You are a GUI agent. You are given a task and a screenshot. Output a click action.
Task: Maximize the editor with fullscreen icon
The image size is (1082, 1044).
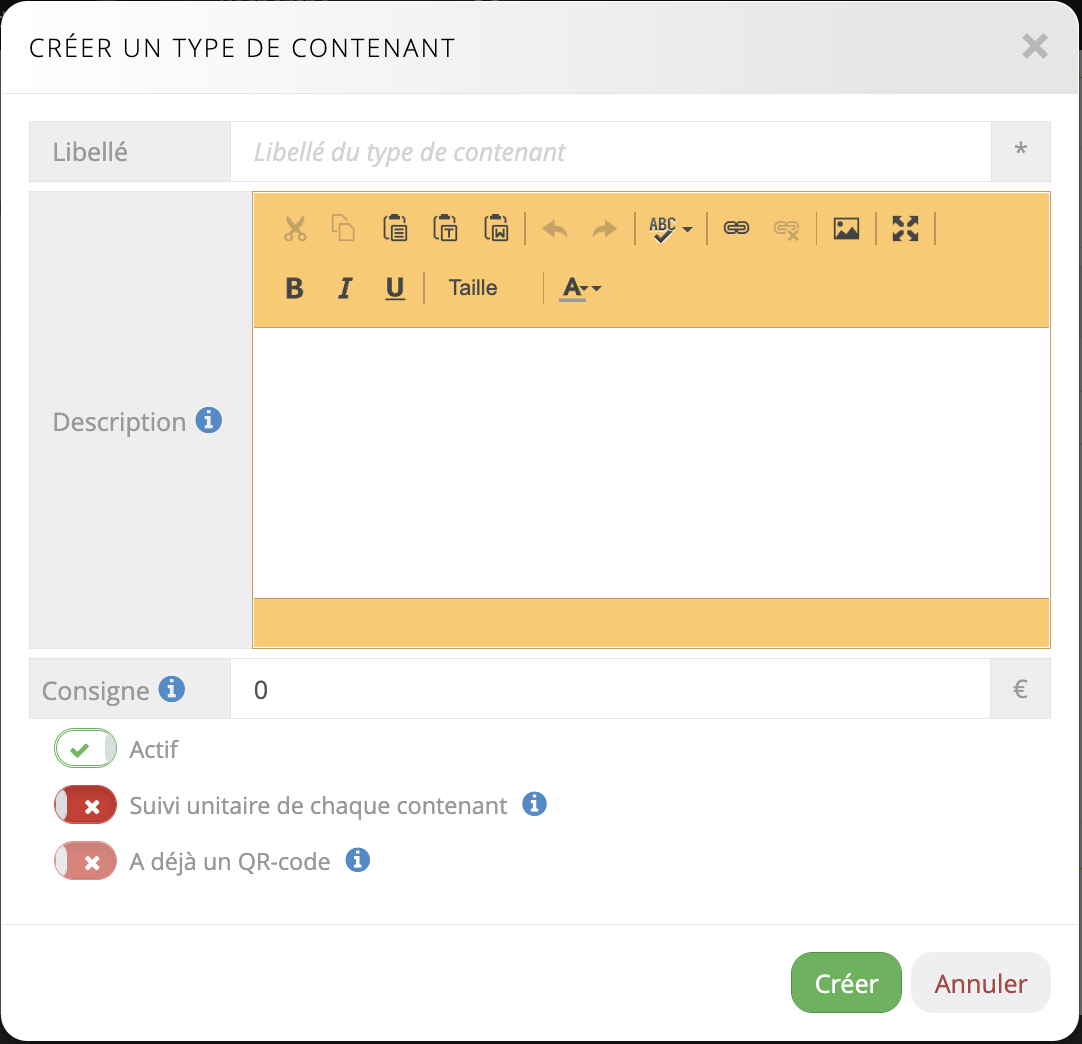[905, 229]
